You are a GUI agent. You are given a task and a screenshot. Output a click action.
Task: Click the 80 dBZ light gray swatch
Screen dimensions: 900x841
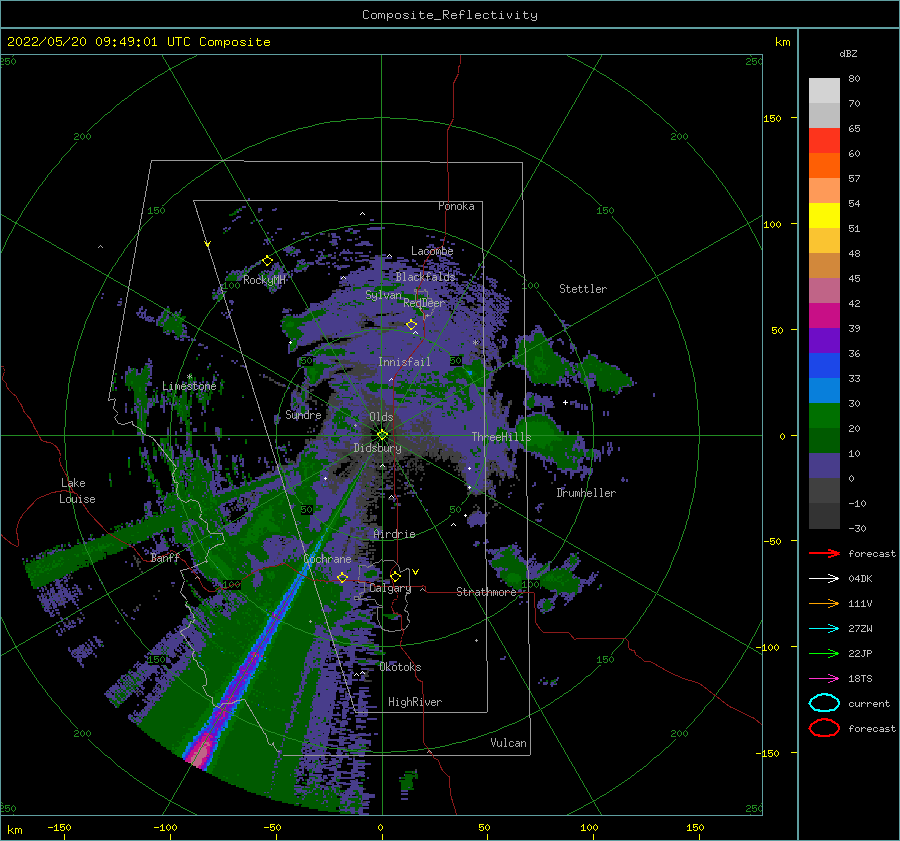click(x=824, y=90)
